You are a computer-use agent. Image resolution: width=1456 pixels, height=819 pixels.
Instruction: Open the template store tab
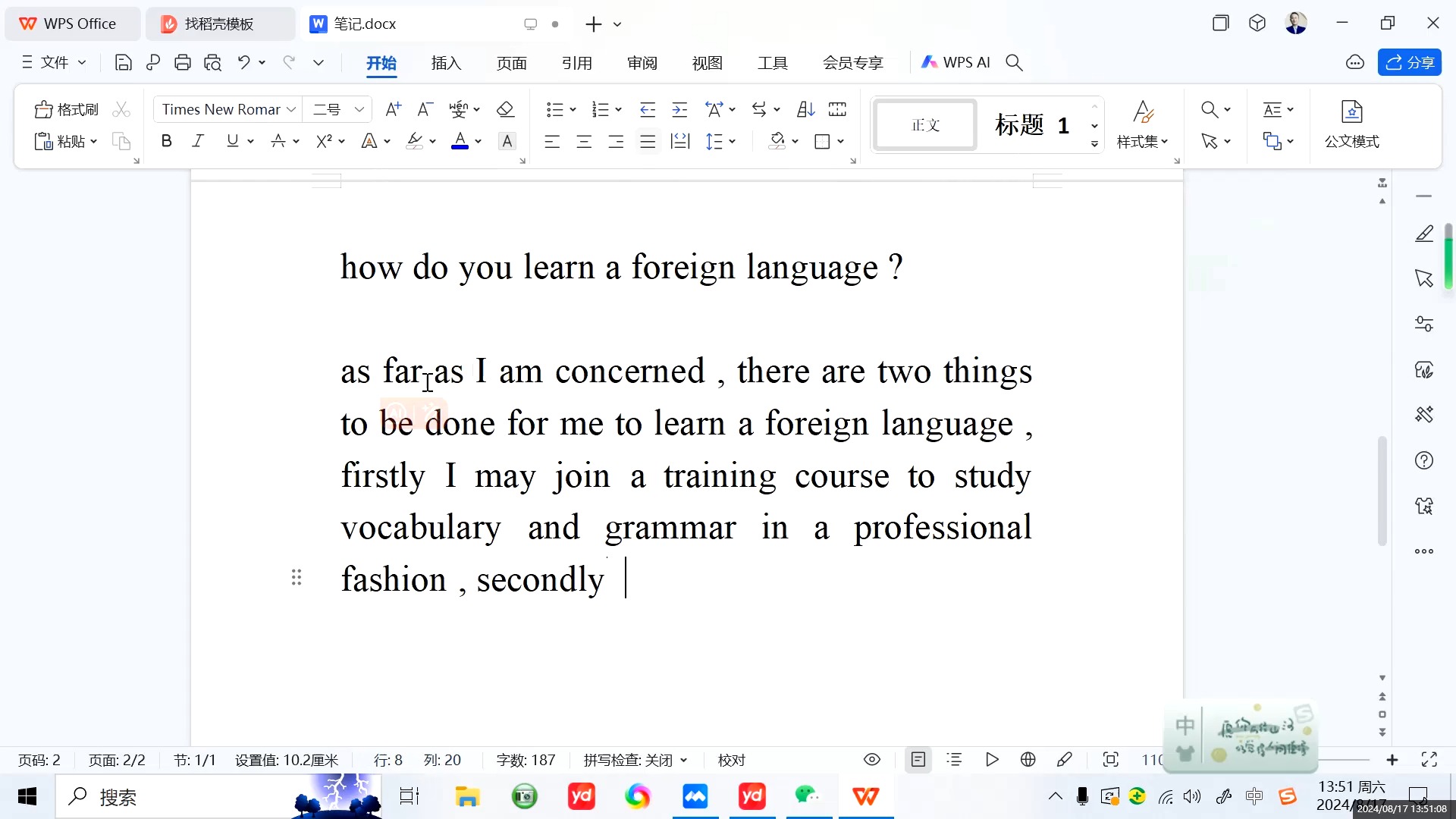219,24
